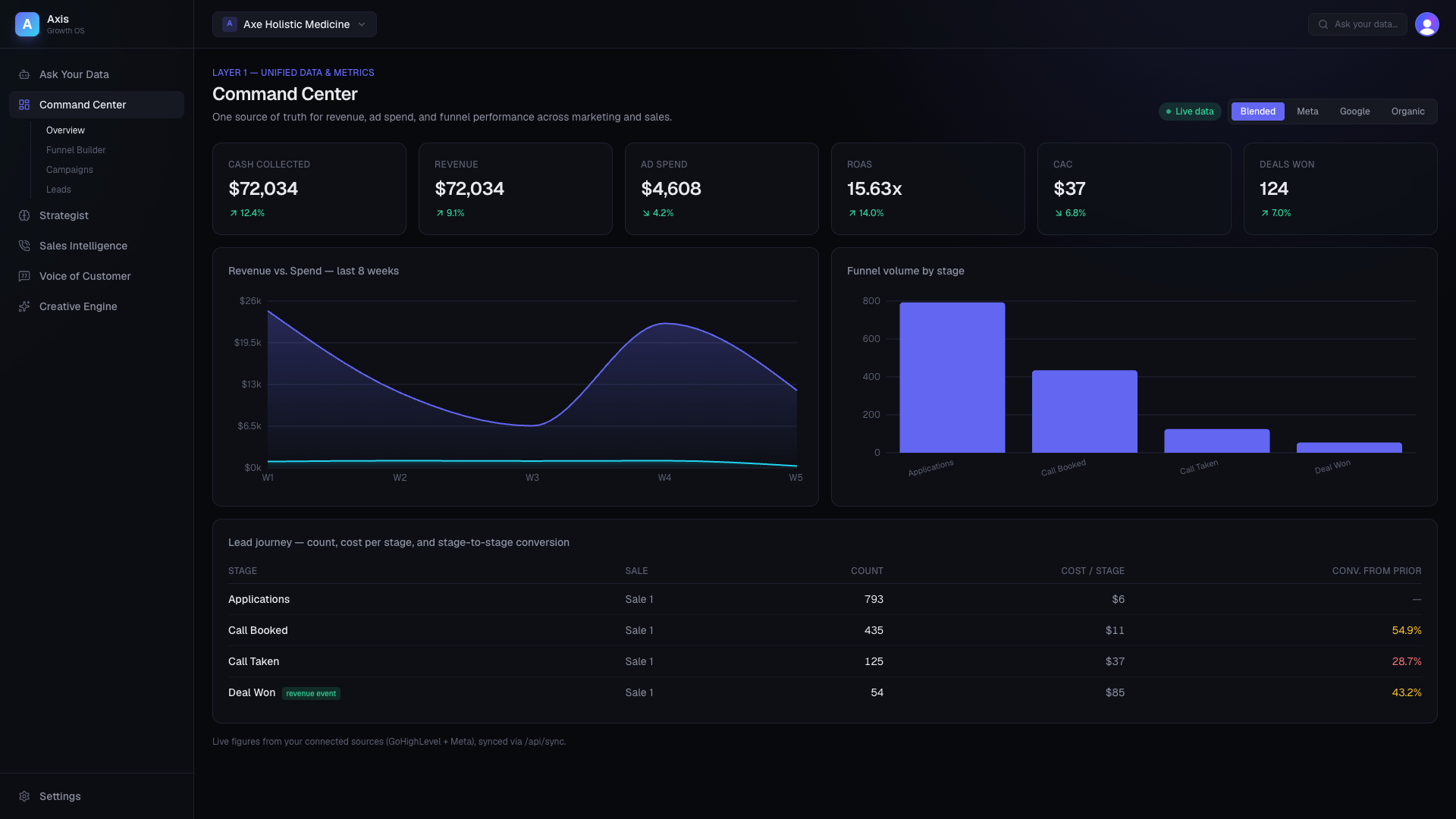Open the user avatar profile menu

(x=1426, y=24)
